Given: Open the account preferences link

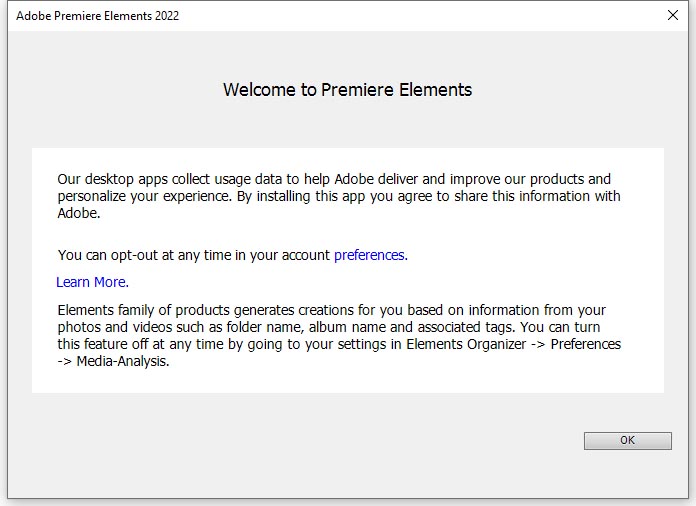Looking at the screenshot, I should (371, 256).
